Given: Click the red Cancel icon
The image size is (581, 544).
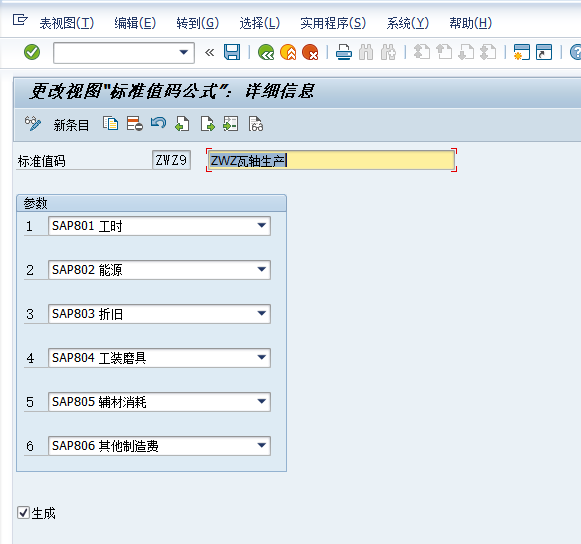Looking at the screenshot, I should click(x=310, y=52).
